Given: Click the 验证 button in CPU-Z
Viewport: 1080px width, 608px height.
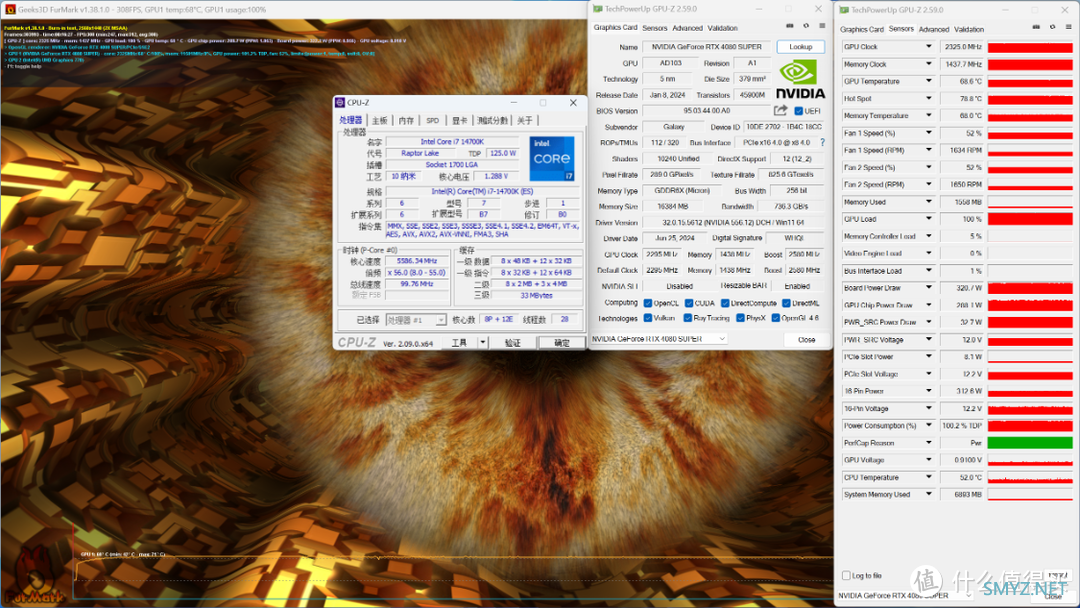Looking at the screenshot, I should point(512,342).
